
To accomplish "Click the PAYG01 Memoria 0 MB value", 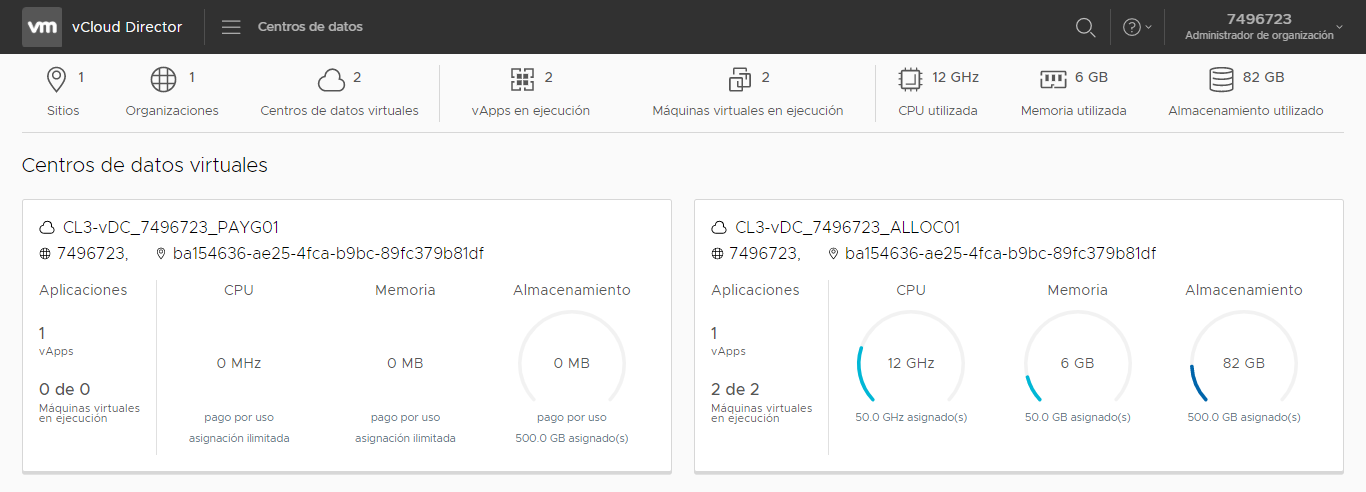I will [x=405, y=363].
